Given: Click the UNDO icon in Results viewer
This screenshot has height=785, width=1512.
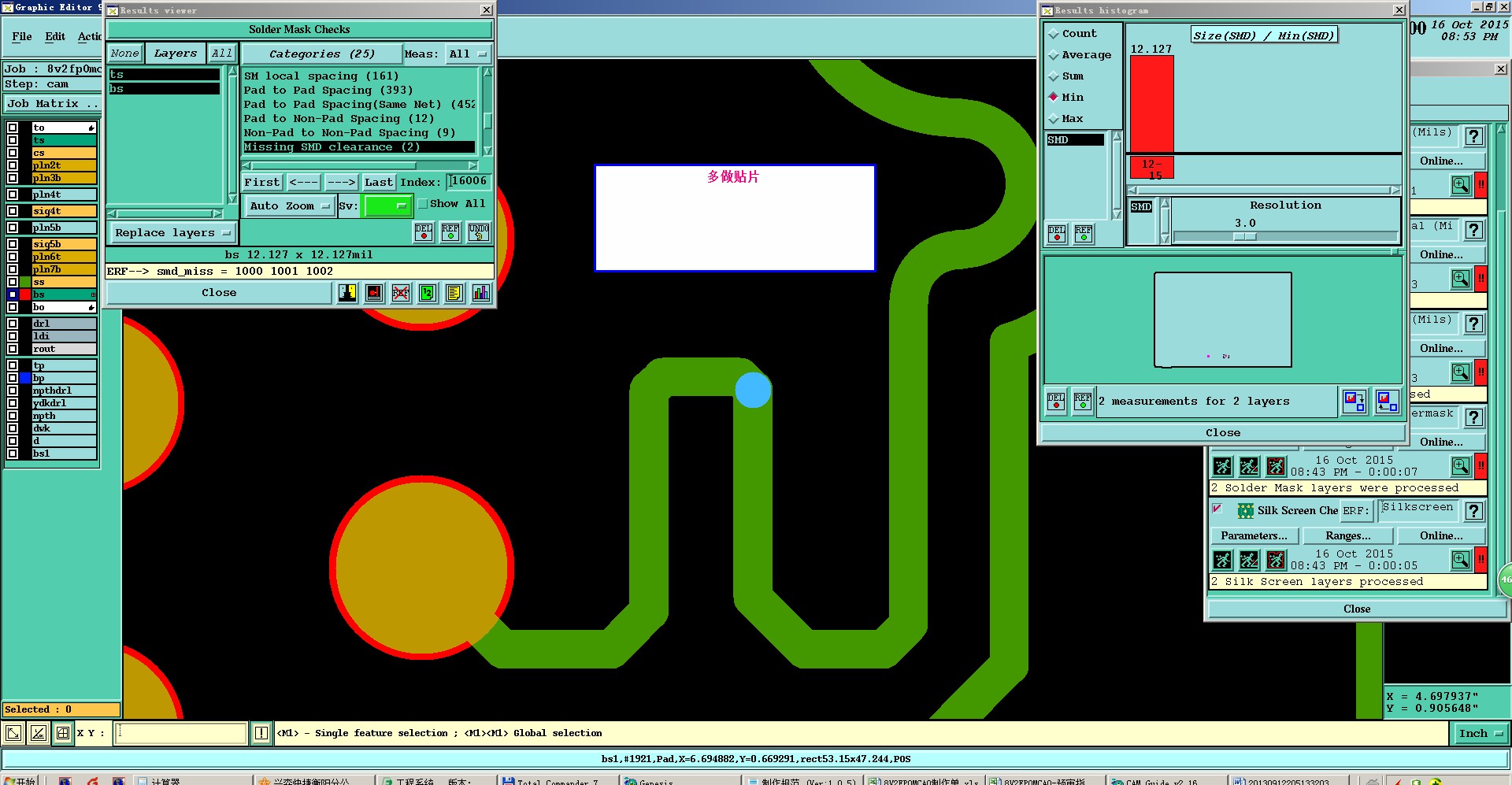Looking at the screenshot, I should [479, 231].
